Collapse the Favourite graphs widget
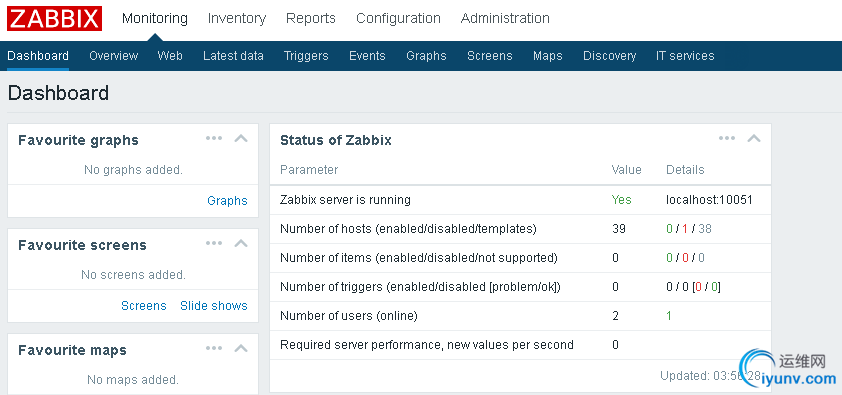The image size is (842, 395). (241, 138)
